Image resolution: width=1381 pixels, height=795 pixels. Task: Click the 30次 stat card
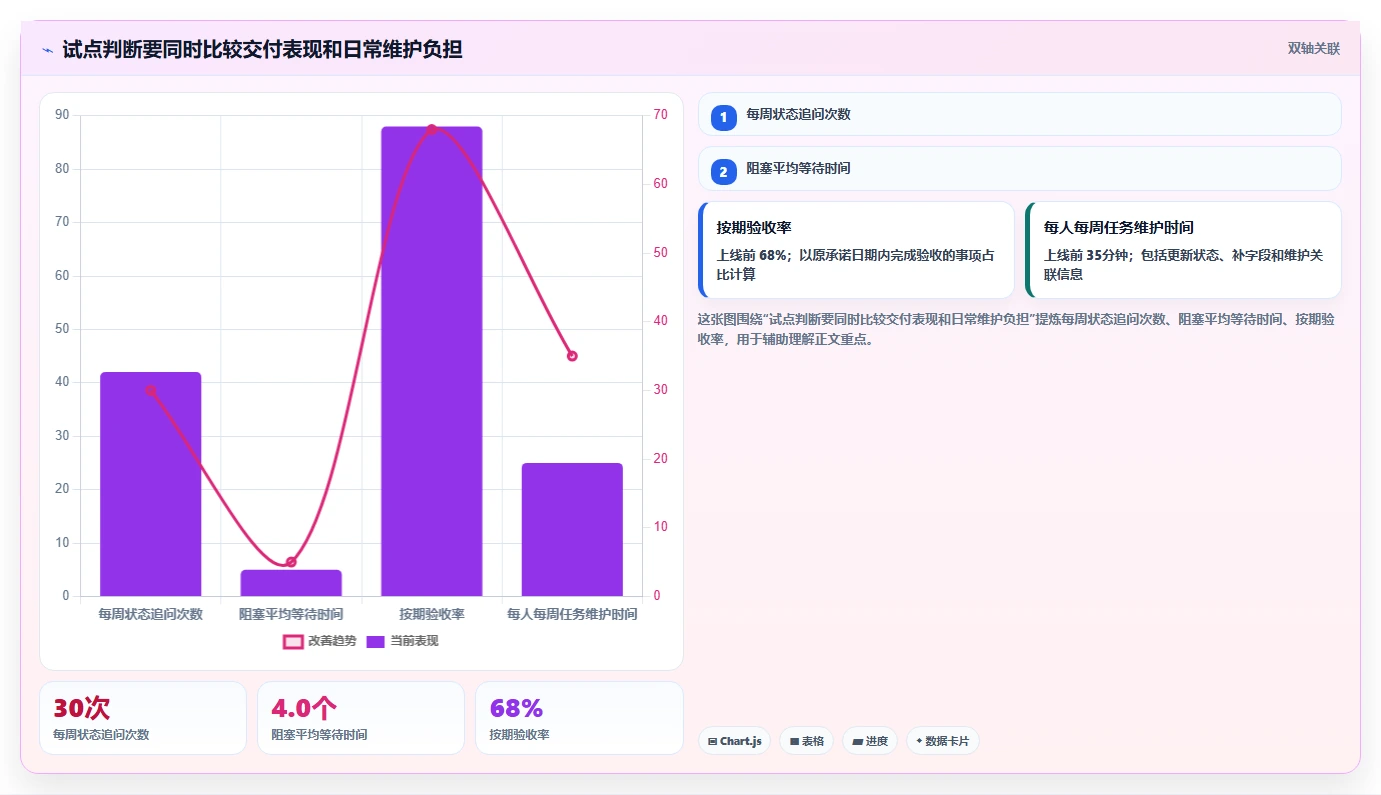143,718
